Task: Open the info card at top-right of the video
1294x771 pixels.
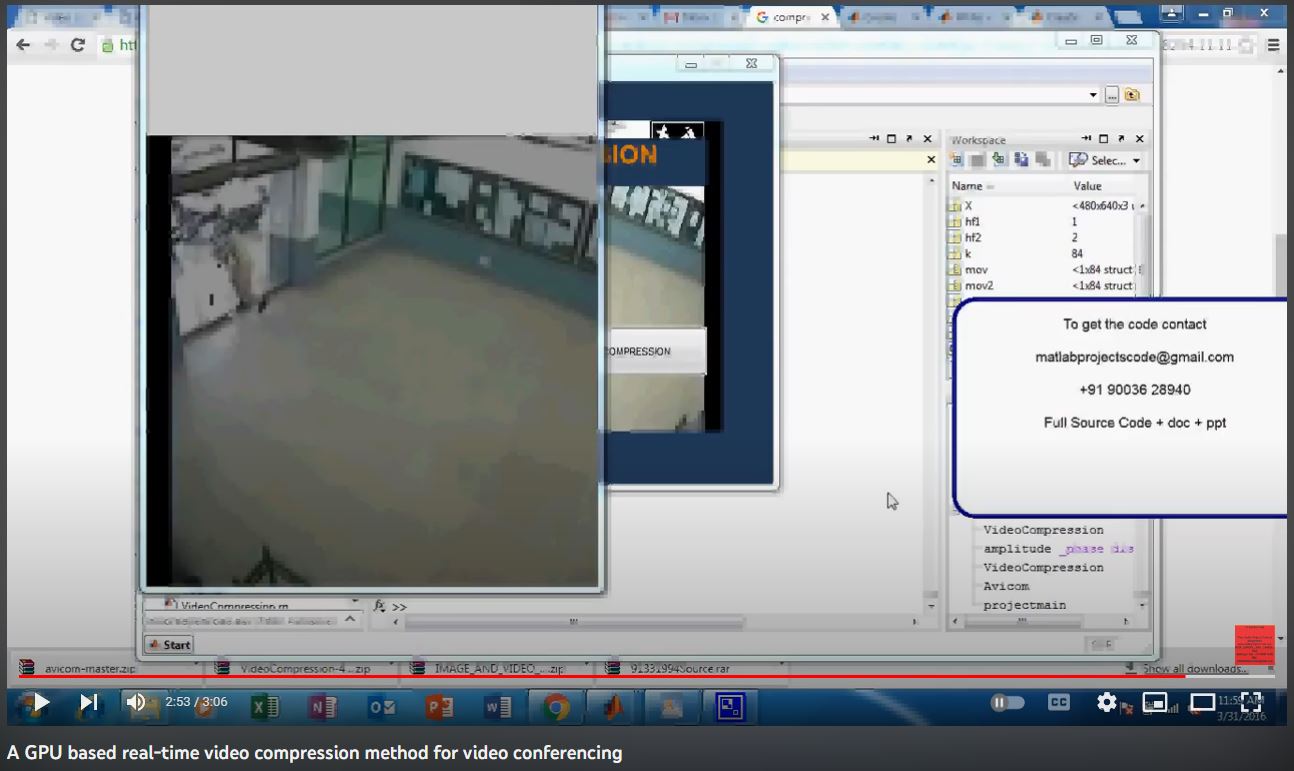Action: (x=1254, y=644)
